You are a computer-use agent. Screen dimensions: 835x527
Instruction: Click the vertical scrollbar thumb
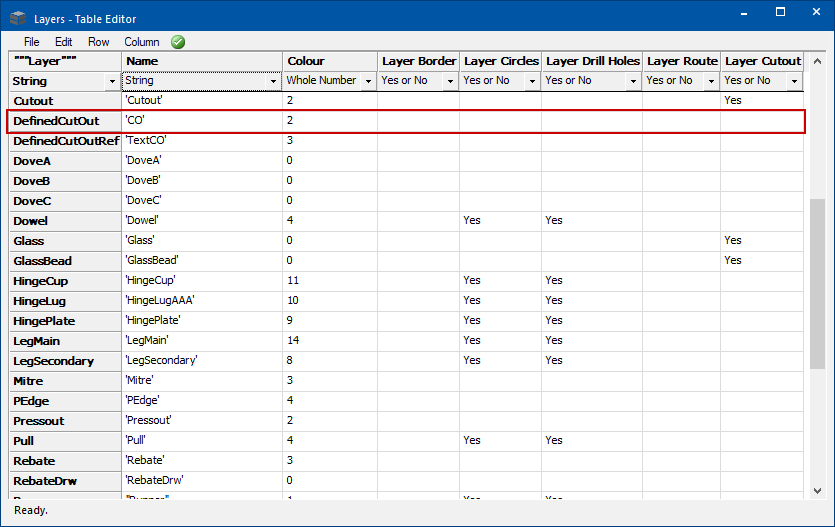pos(818,250)
